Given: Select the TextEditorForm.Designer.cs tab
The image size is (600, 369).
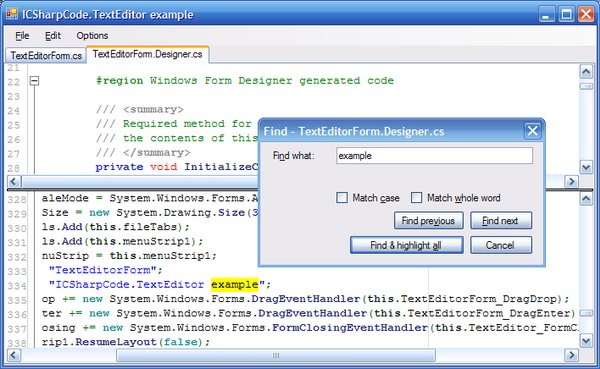Looking at the screenshot, I should [147, 54].
